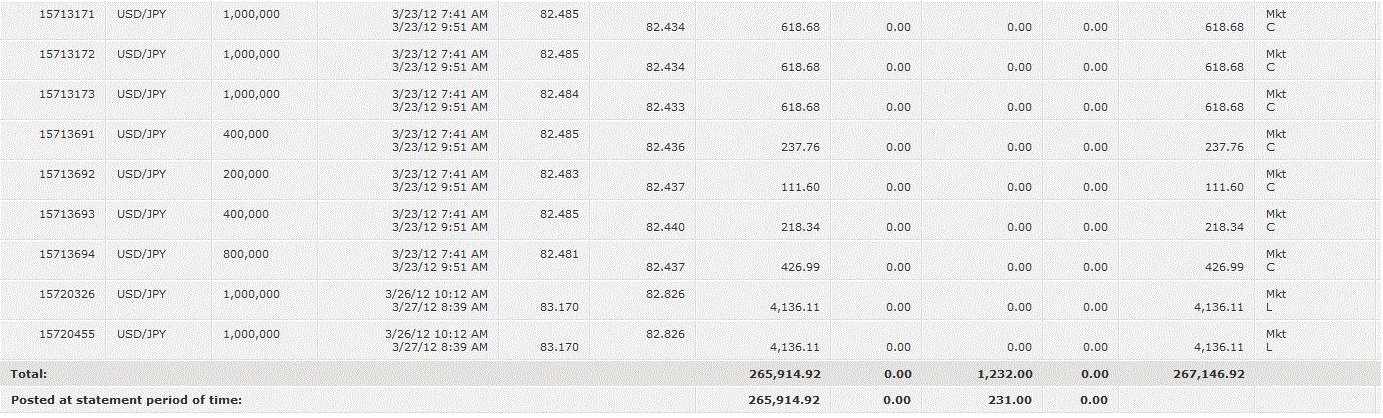Click the close price 82.440
Image resolution: width=1383 pixels, height=418 pixels.
click(x=665, y=227)
